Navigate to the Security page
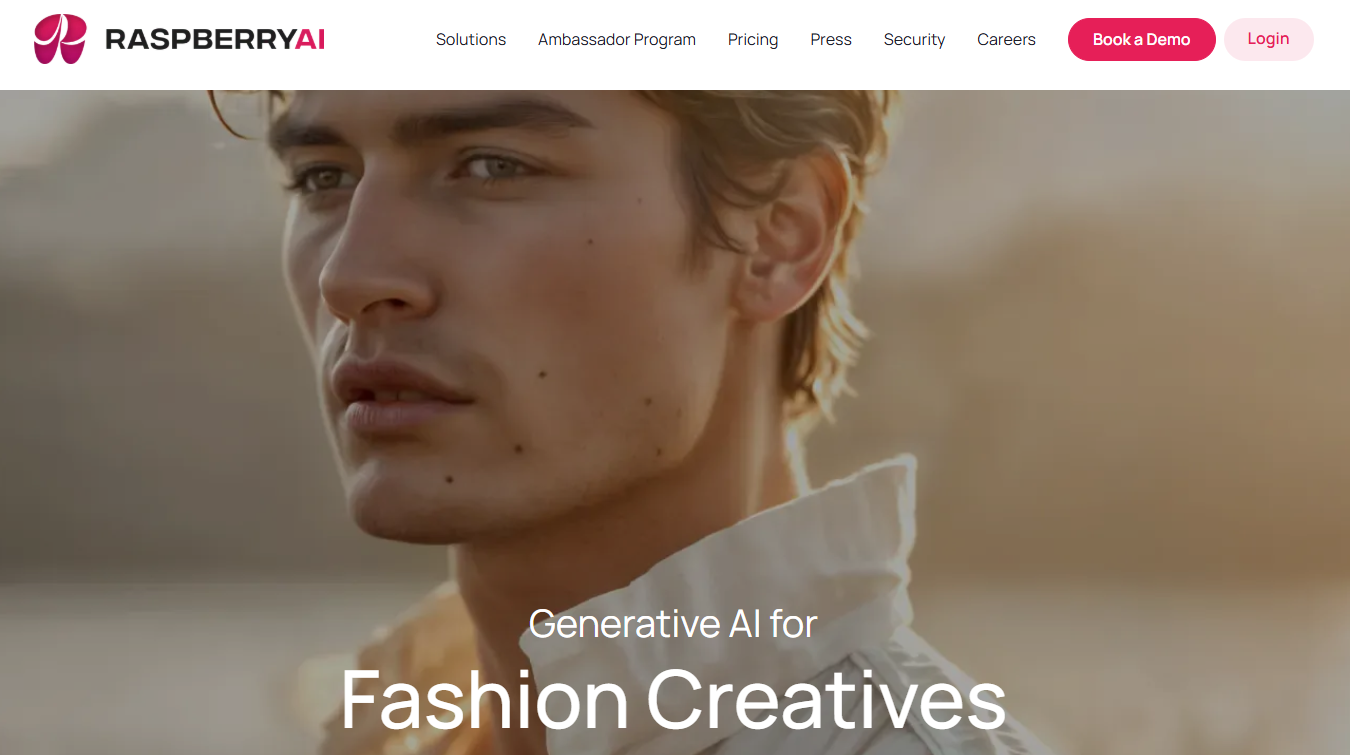 [914, 40]
